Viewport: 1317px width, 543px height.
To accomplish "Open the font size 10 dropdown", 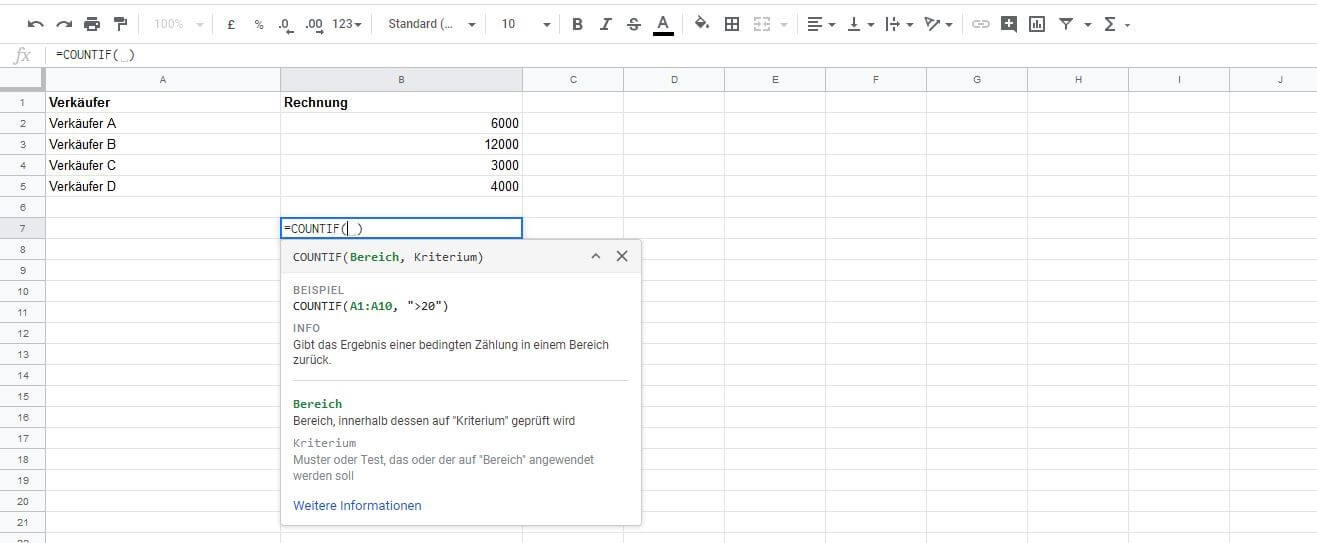I will click(x=525, y=24).
